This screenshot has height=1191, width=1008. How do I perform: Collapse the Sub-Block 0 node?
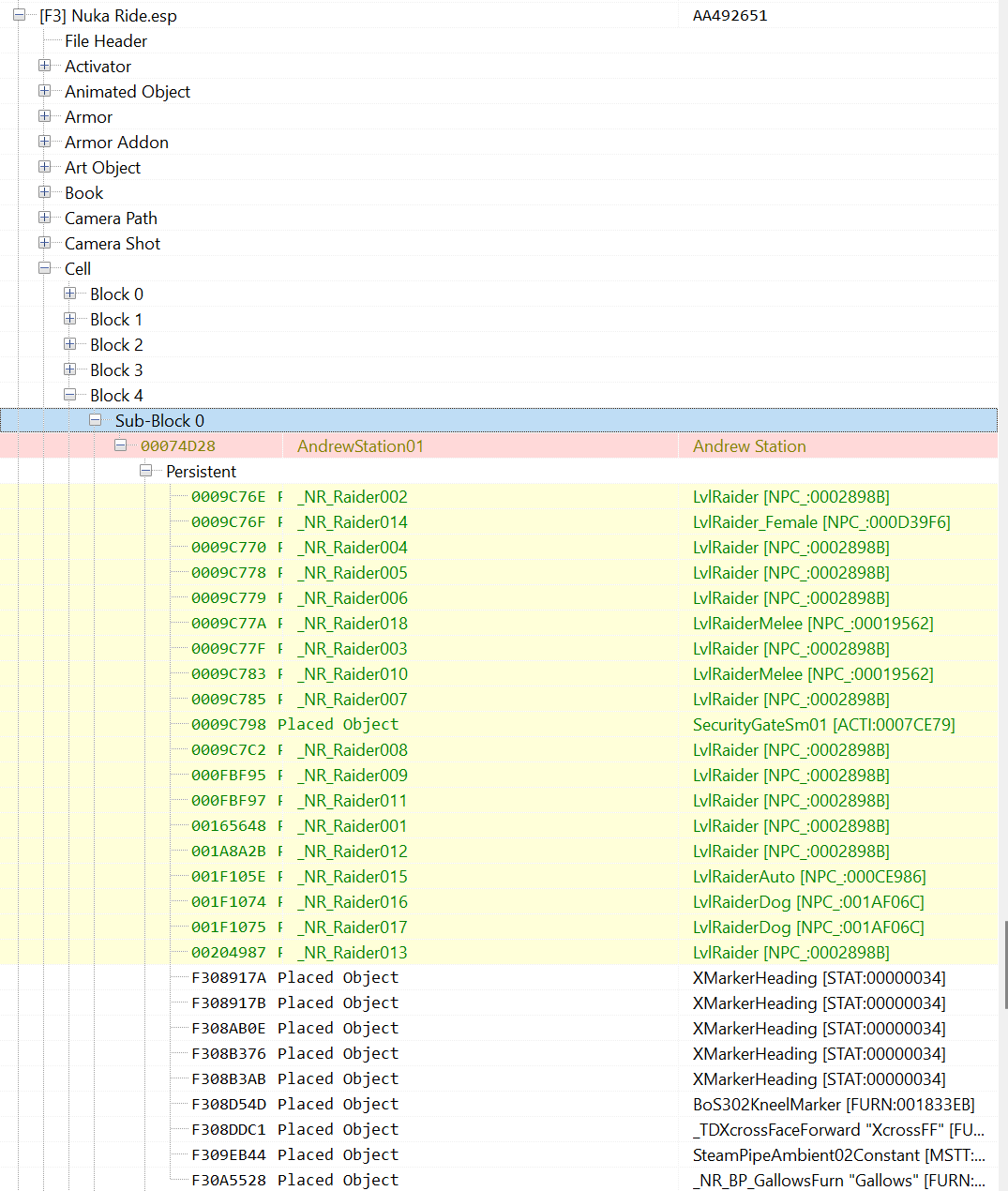[x=95, y=420]
